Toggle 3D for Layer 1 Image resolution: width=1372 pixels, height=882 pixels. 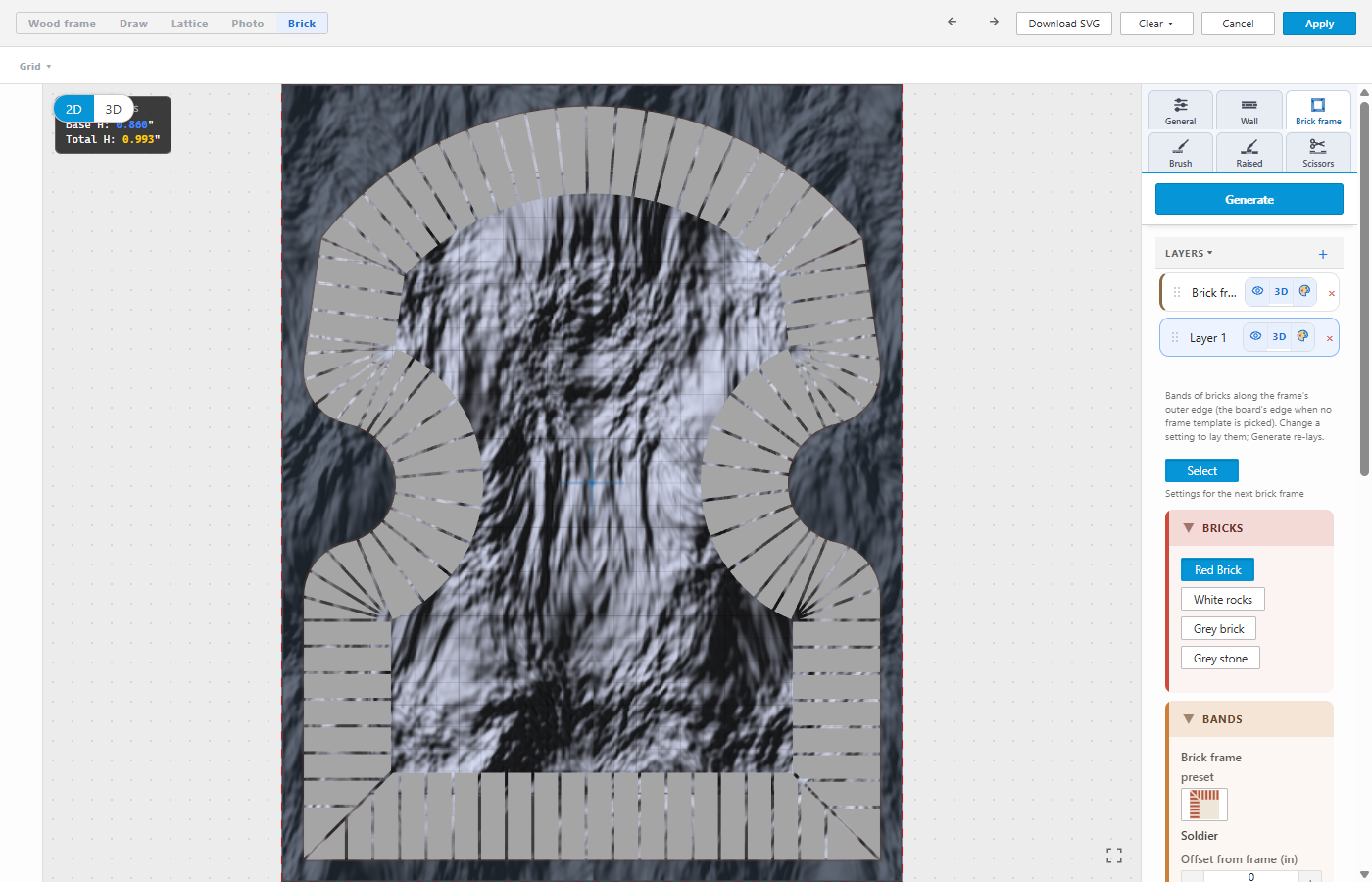tap(1279, 336)
